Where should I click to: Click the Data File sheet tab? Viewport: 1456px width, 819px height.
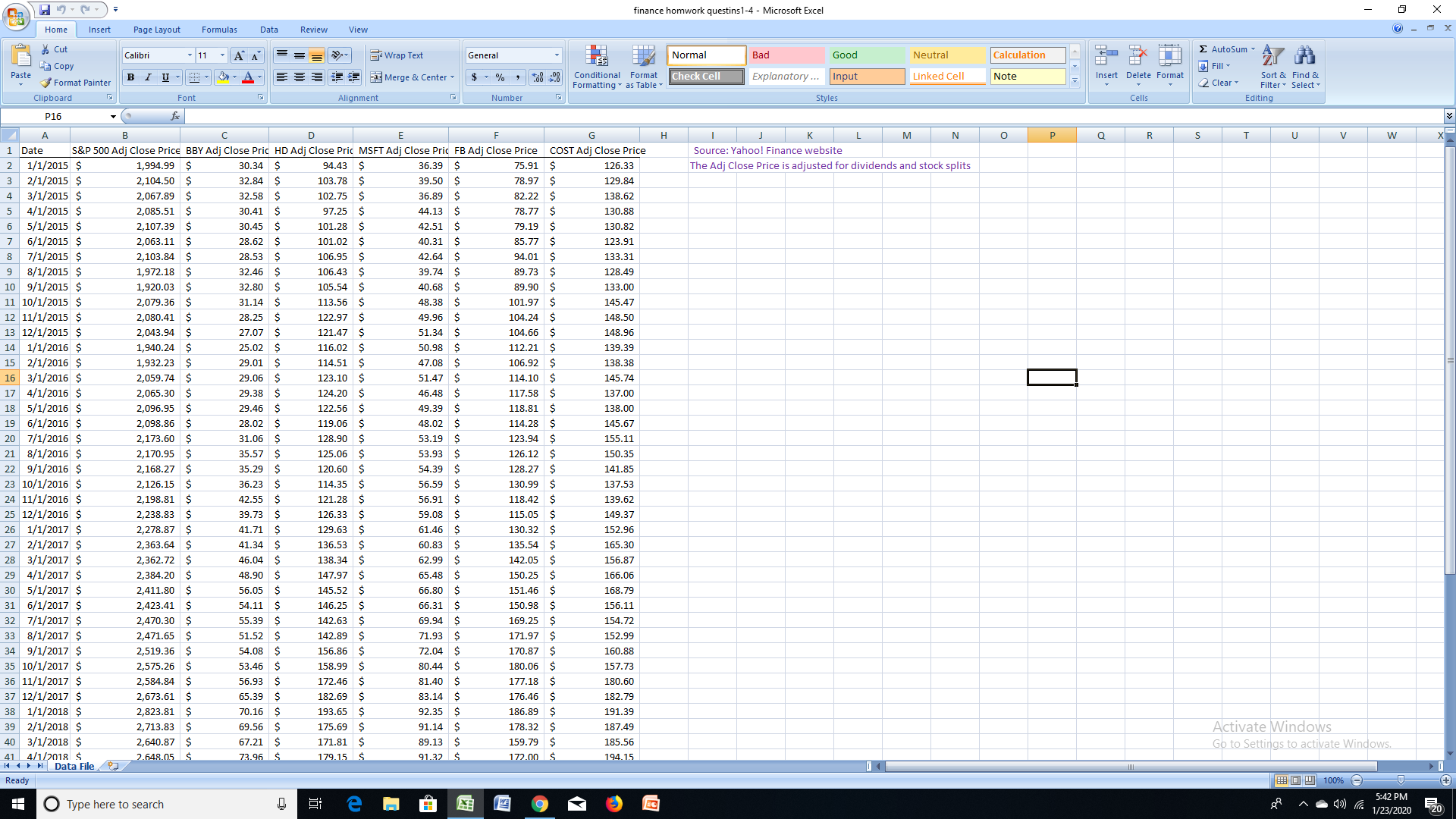(73, 766)
